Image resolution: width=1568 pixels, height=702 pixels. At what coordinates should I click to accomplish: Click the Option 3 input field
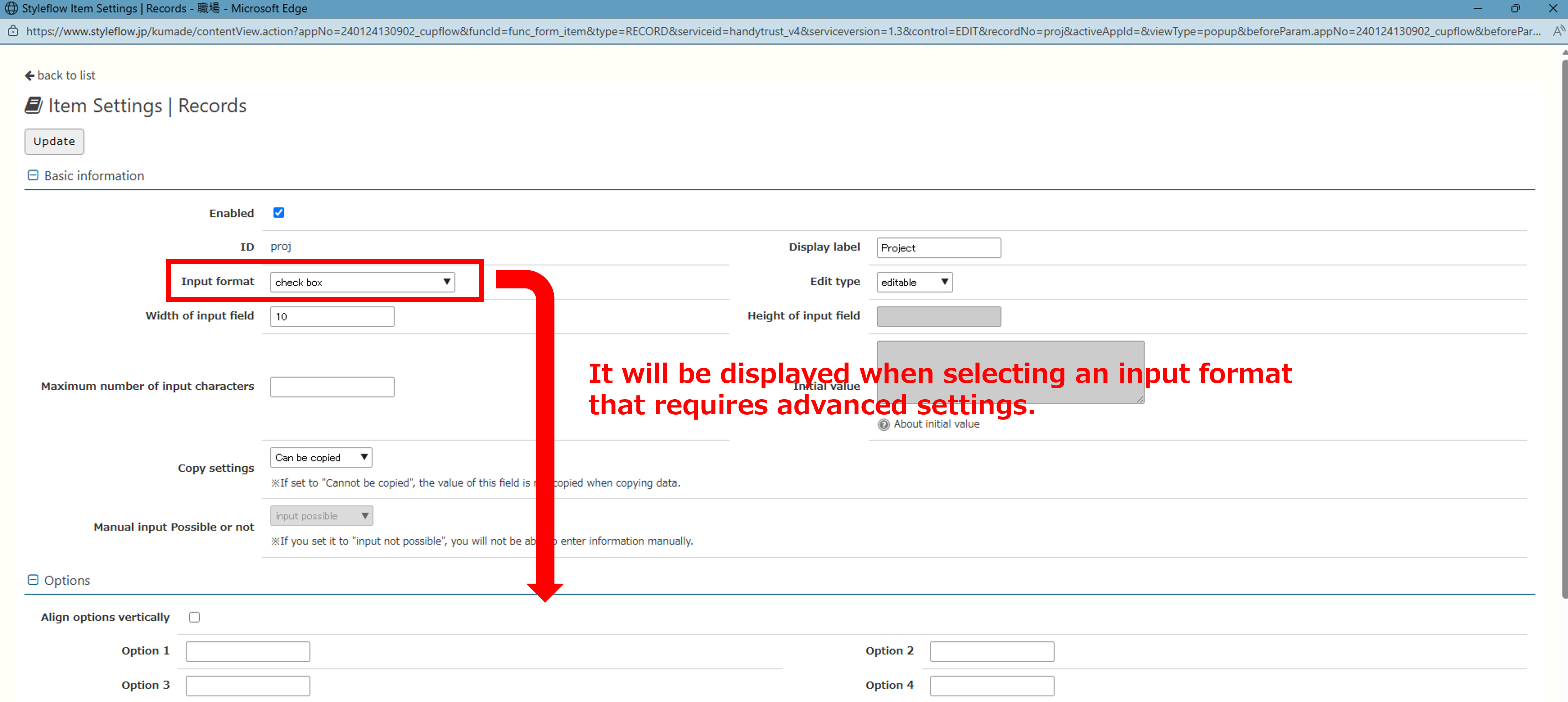point(248,686)
